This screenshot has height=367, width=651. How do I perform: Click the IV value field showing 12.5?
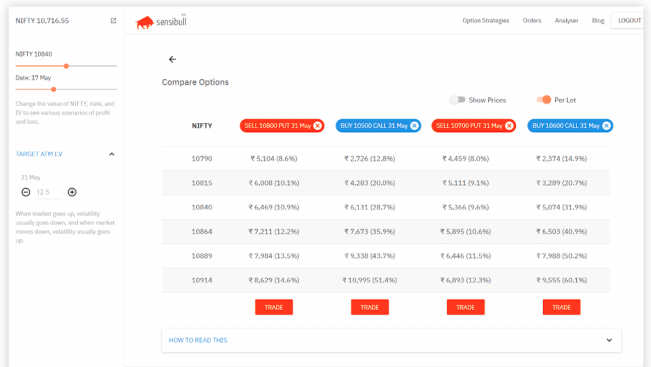pos(48,192)
